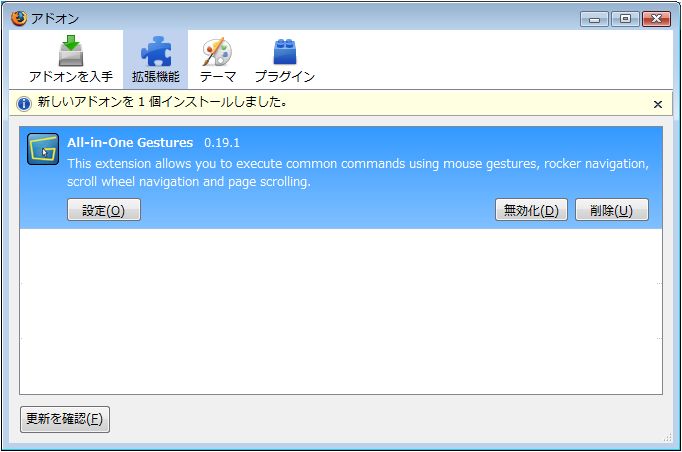Open 設定(O) options for All-in-One Gestures
This screenshot has width=682, height=452.
click(x=104, y=210)
